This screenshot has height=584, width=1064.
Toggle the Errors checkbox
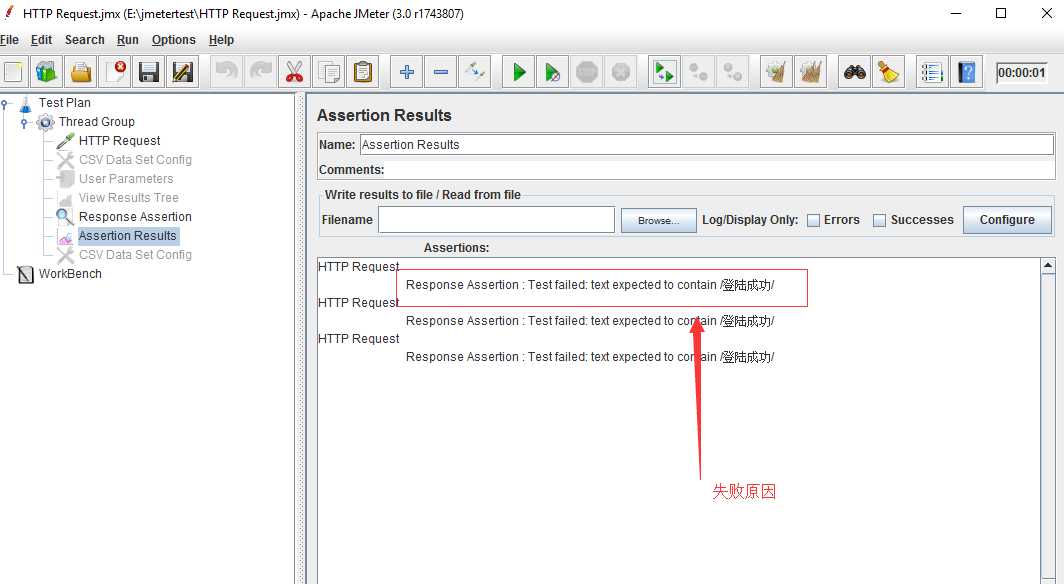point(814,220)
